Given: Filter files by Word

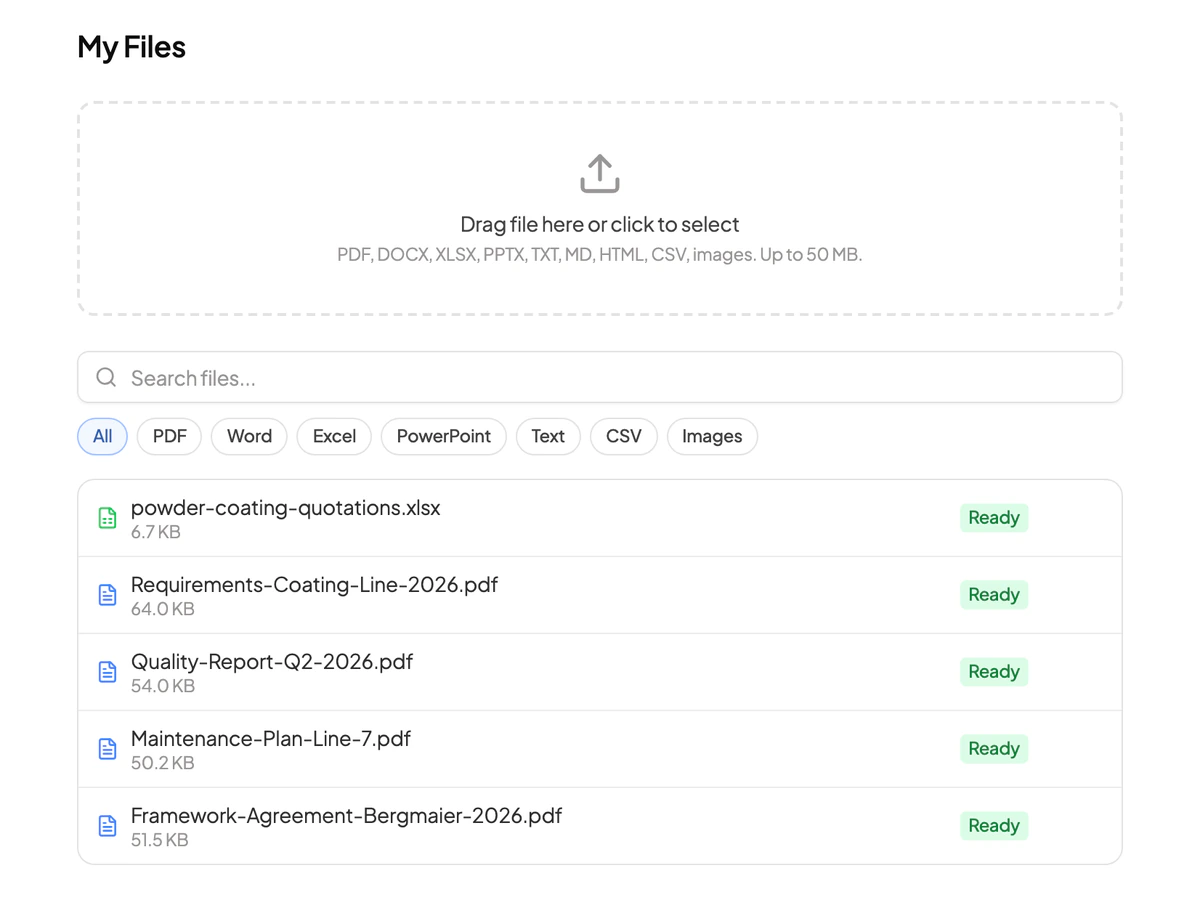Looking at the screenshot, I should (249, 436).
